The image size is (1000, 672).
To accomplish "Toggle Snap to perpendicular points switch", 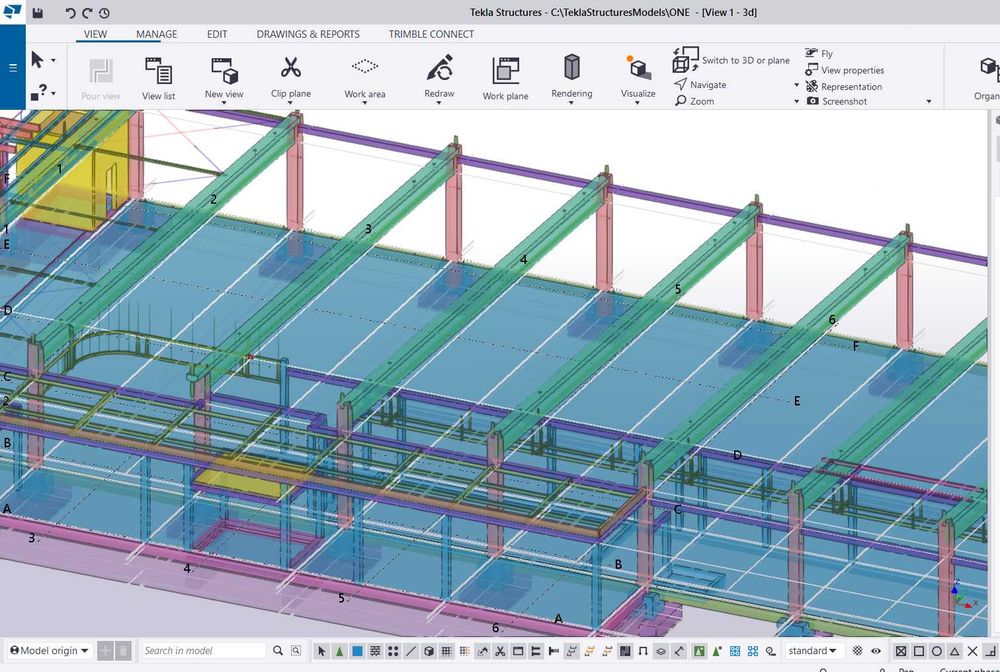I will point(990,651).
